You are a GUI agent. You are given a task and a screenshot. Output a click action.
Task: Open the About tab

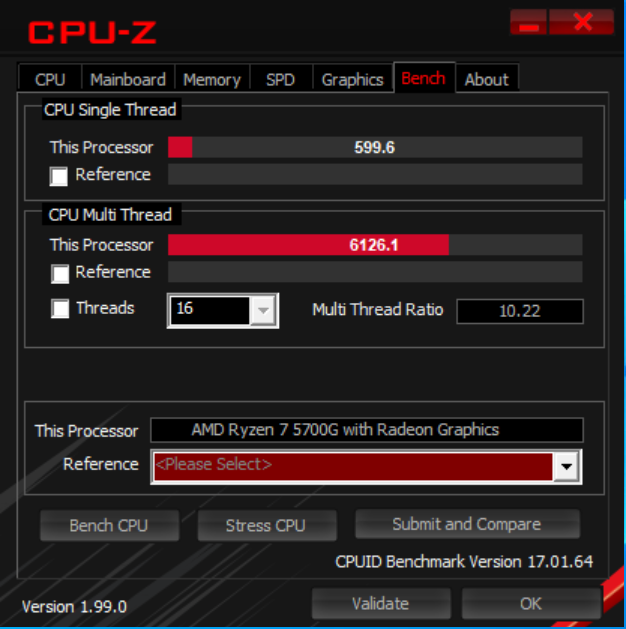click(486, 79)
